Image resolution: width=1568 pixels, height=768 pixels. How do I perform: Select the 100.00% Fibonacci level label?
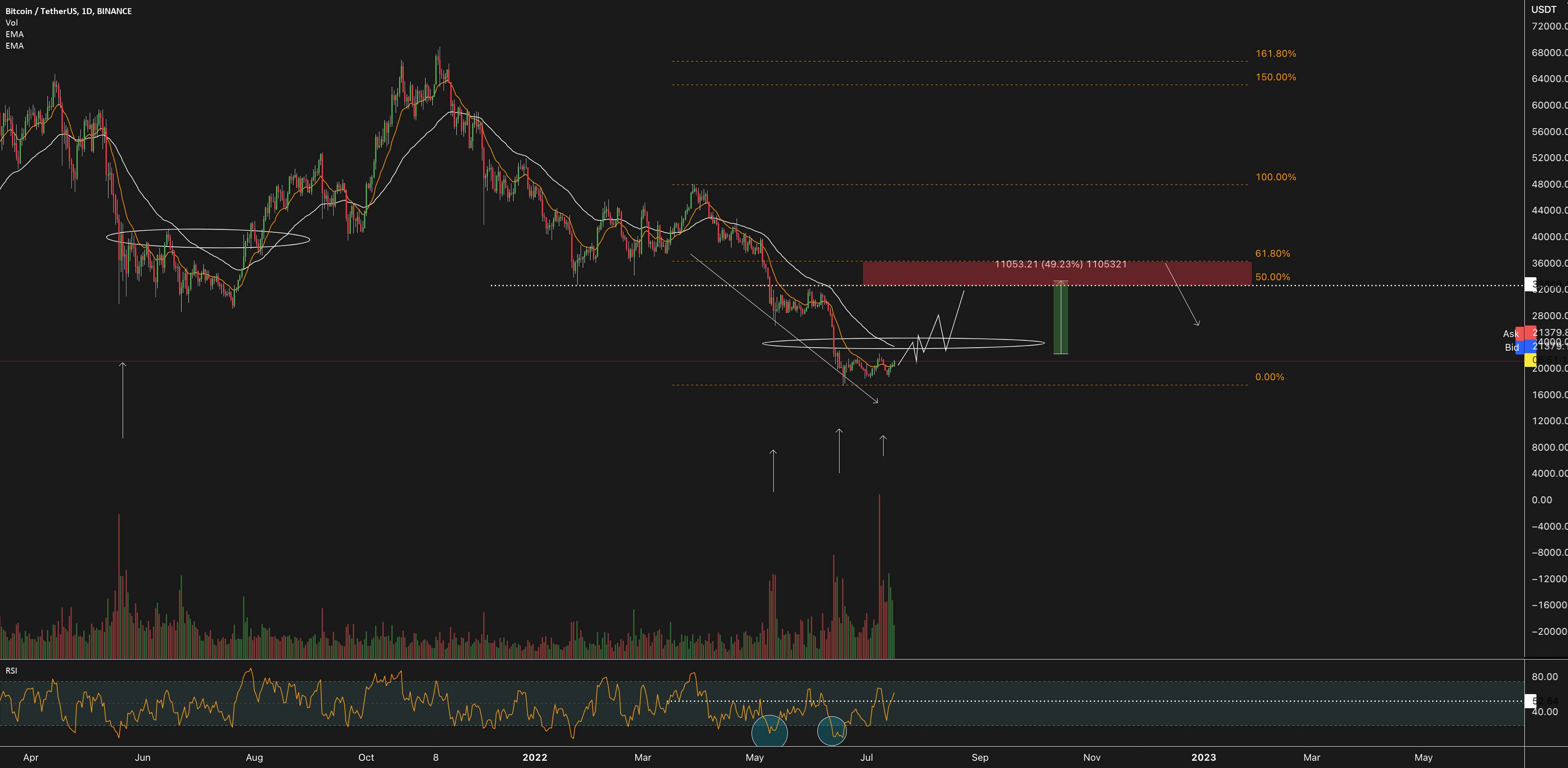(x=1275, y=177)
